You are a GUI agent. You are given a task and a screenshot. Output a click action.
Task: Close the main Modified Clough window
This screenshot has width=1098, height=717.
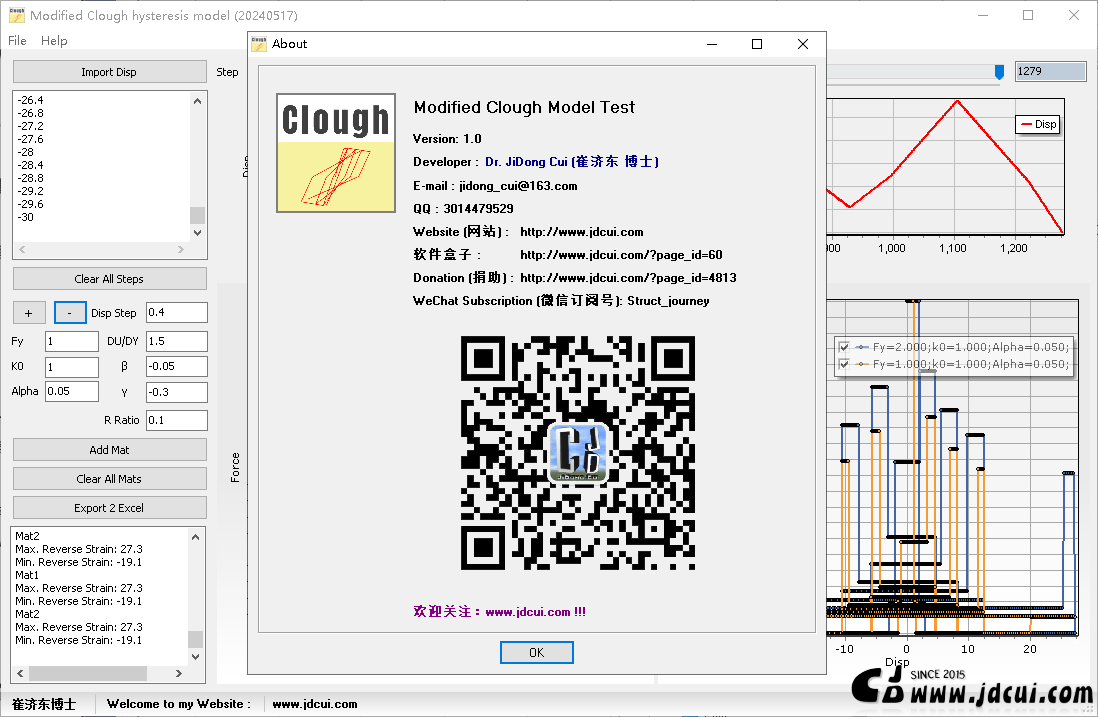pos(1073,15)
